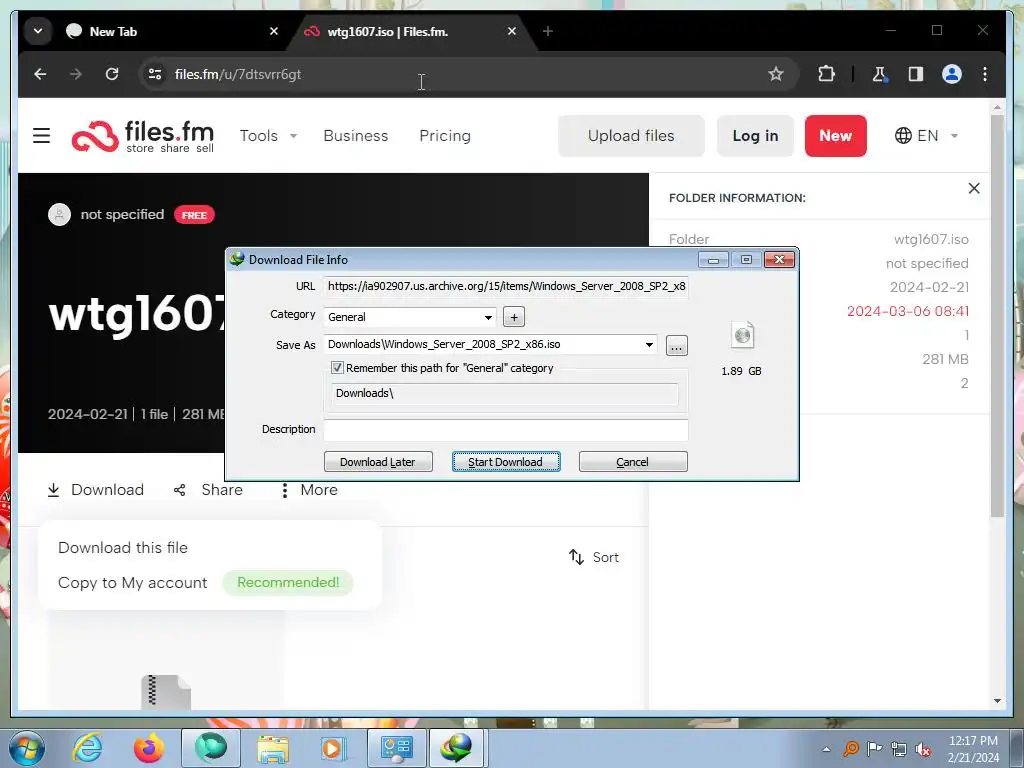Cancel the Download File Info dialog
Viewport: 1024px width, 768px height.
pyautogui.click(x=633, y=462)
